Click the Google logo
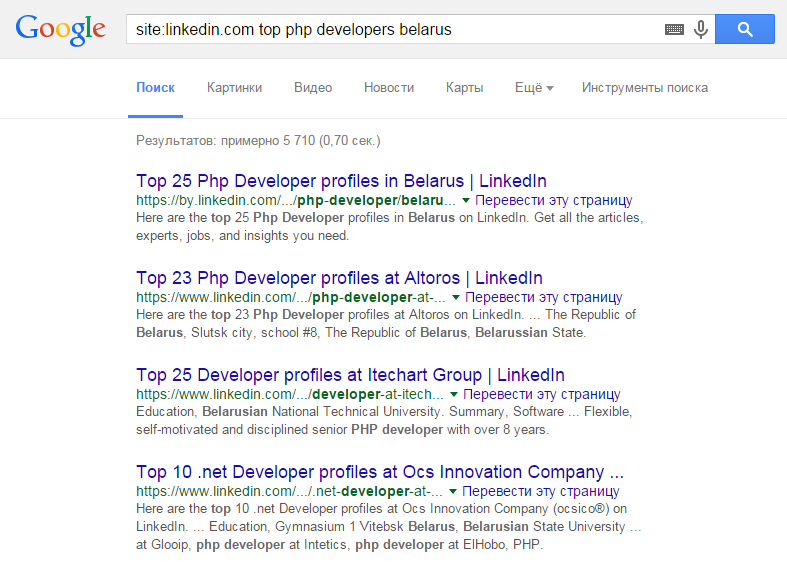This screenshot has width=787, height=562. click(60, 29)
